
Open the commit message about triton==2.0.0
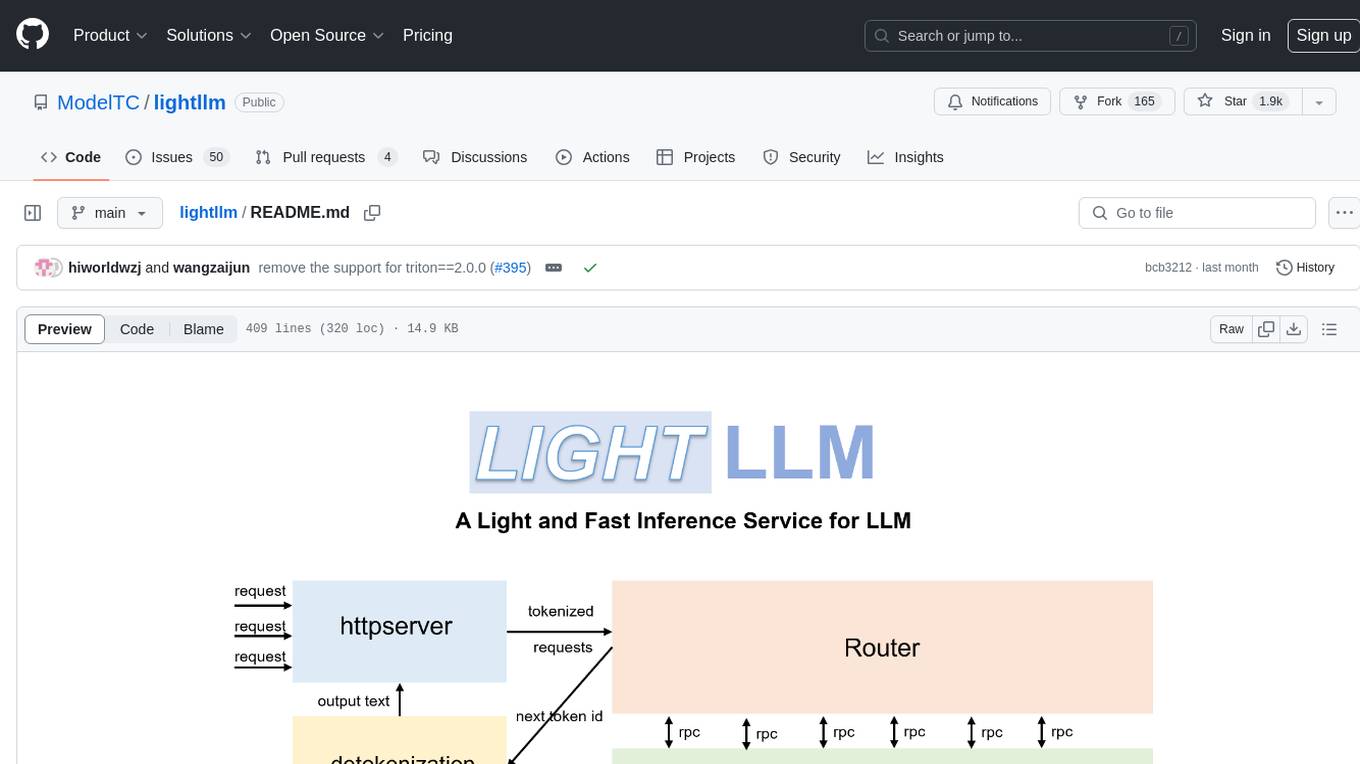[372, 268]
